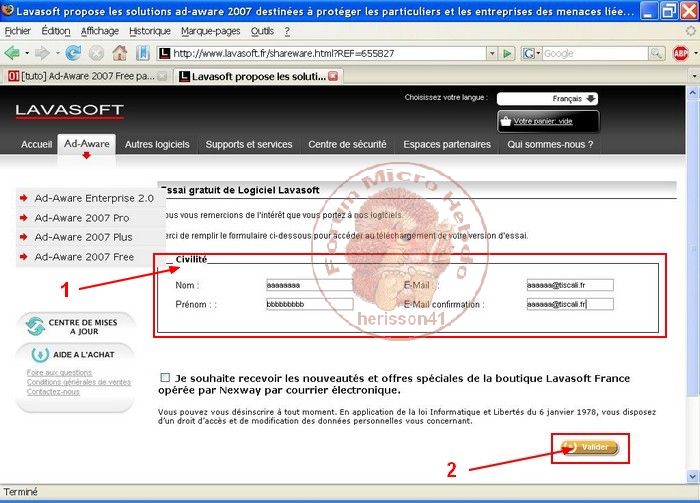Open the Marque-pages menu
Viewport: 700px width, 503px height.
click(x=210, y=31)
